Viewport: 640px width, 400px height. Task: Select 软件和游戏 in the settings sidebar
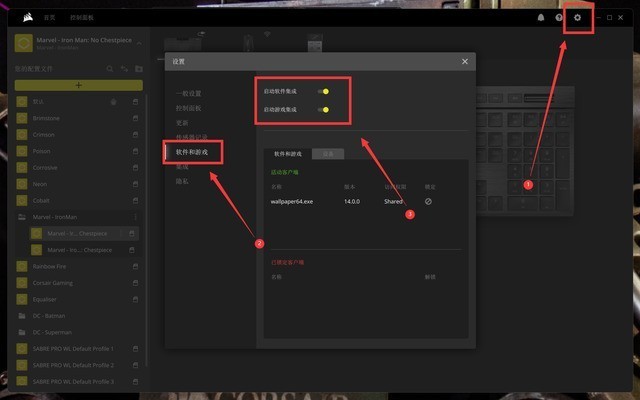point(192,152)
